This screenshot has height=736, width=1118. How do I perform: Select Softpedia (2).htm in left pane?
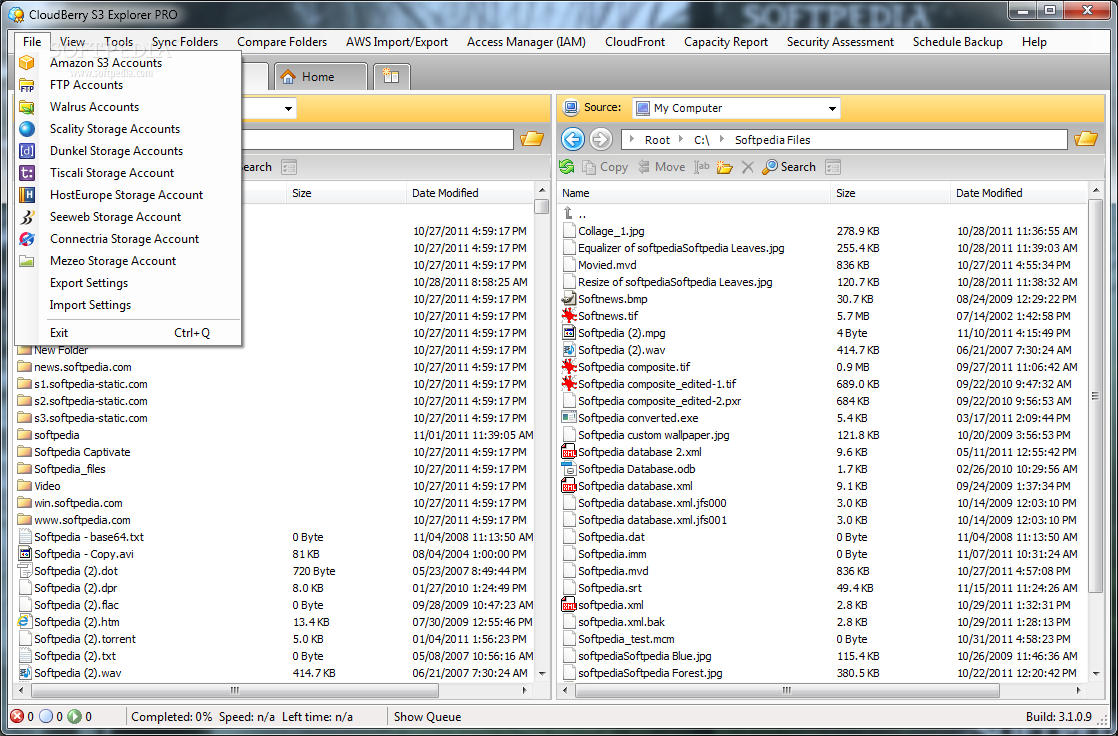pyautogui.click(x=76, y=622)
